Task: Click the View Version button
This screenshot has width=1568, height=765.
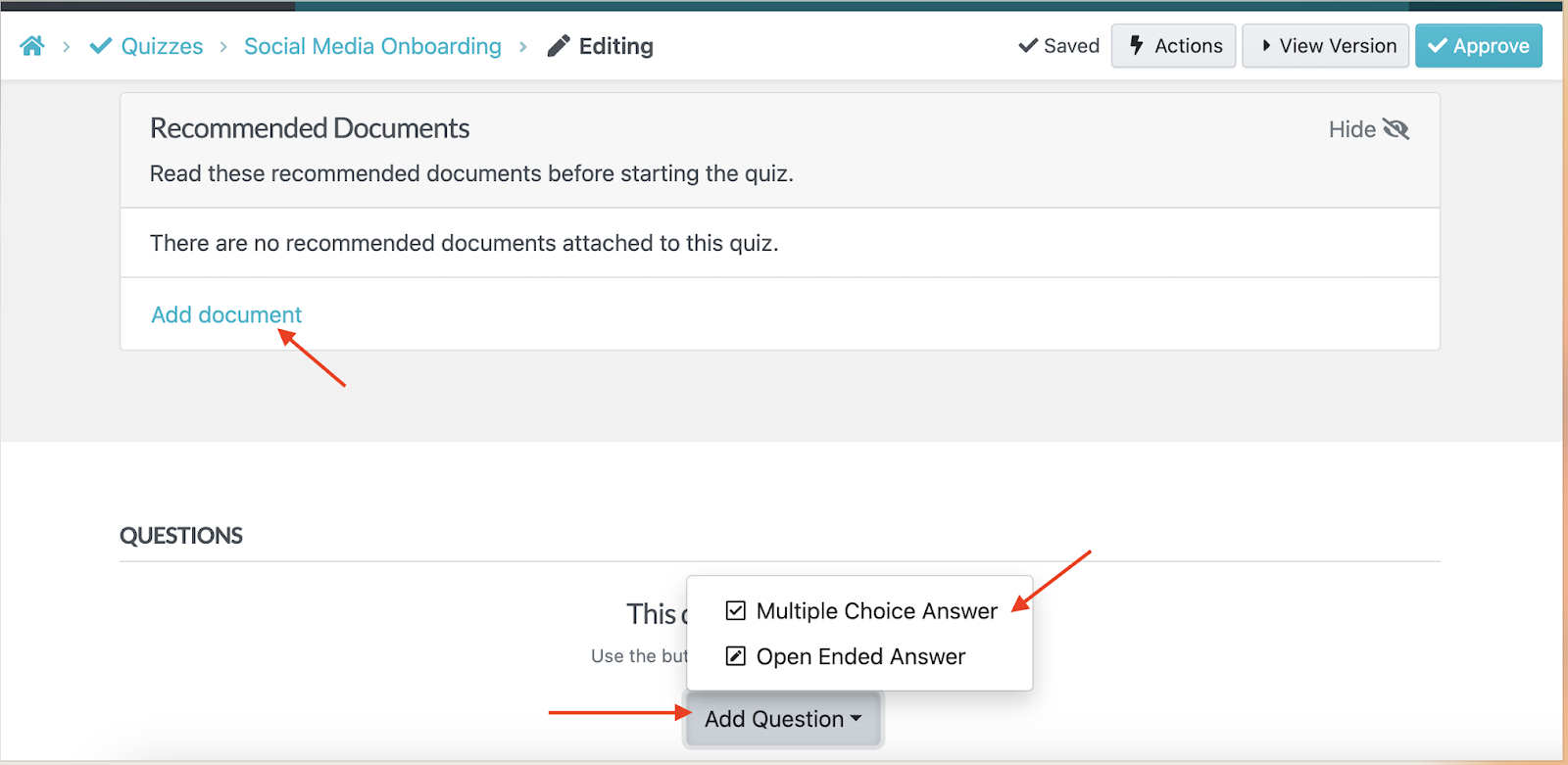Action: click(x=1324, y=45)
